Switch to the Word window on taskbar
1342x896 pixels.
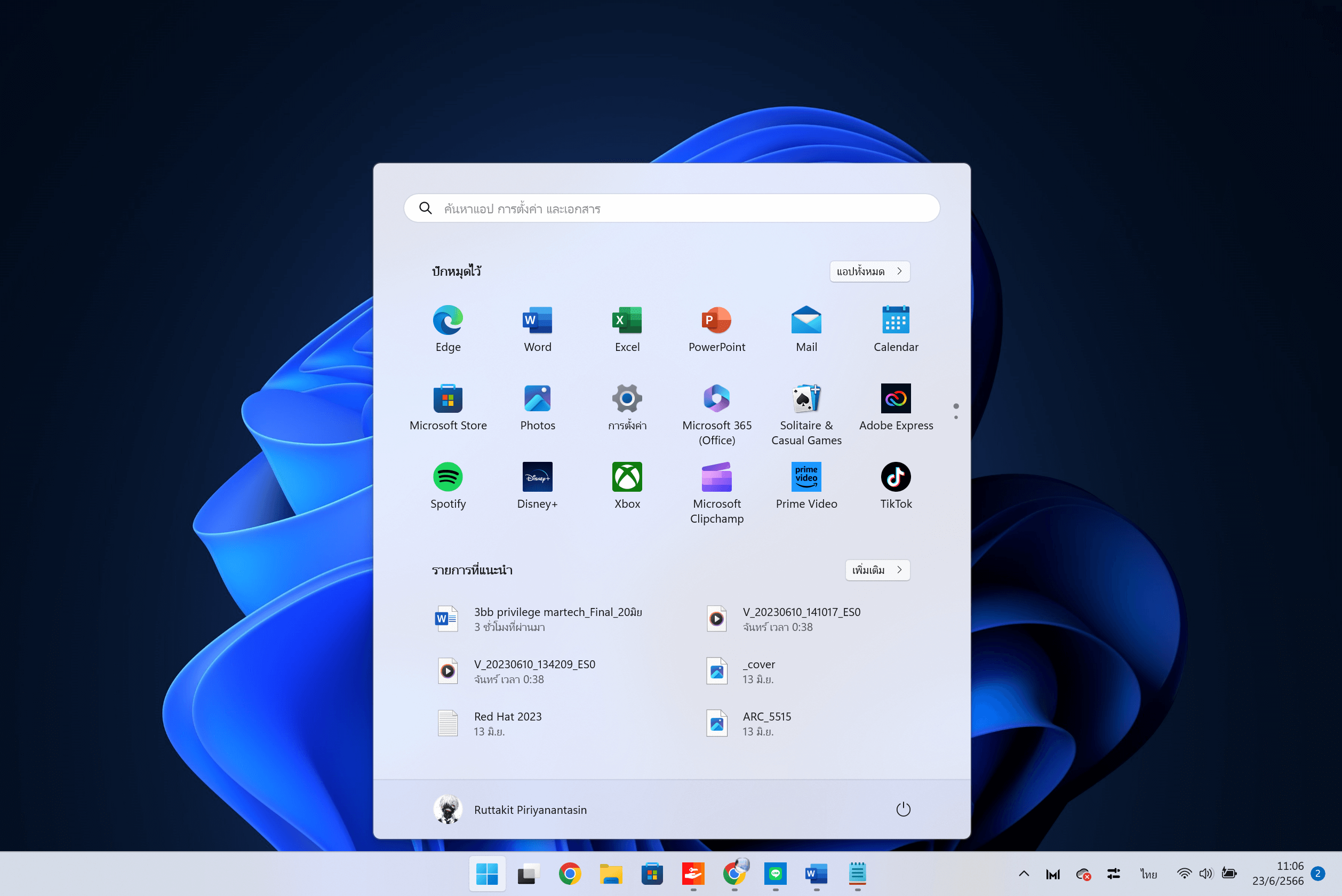click(817, 873)
